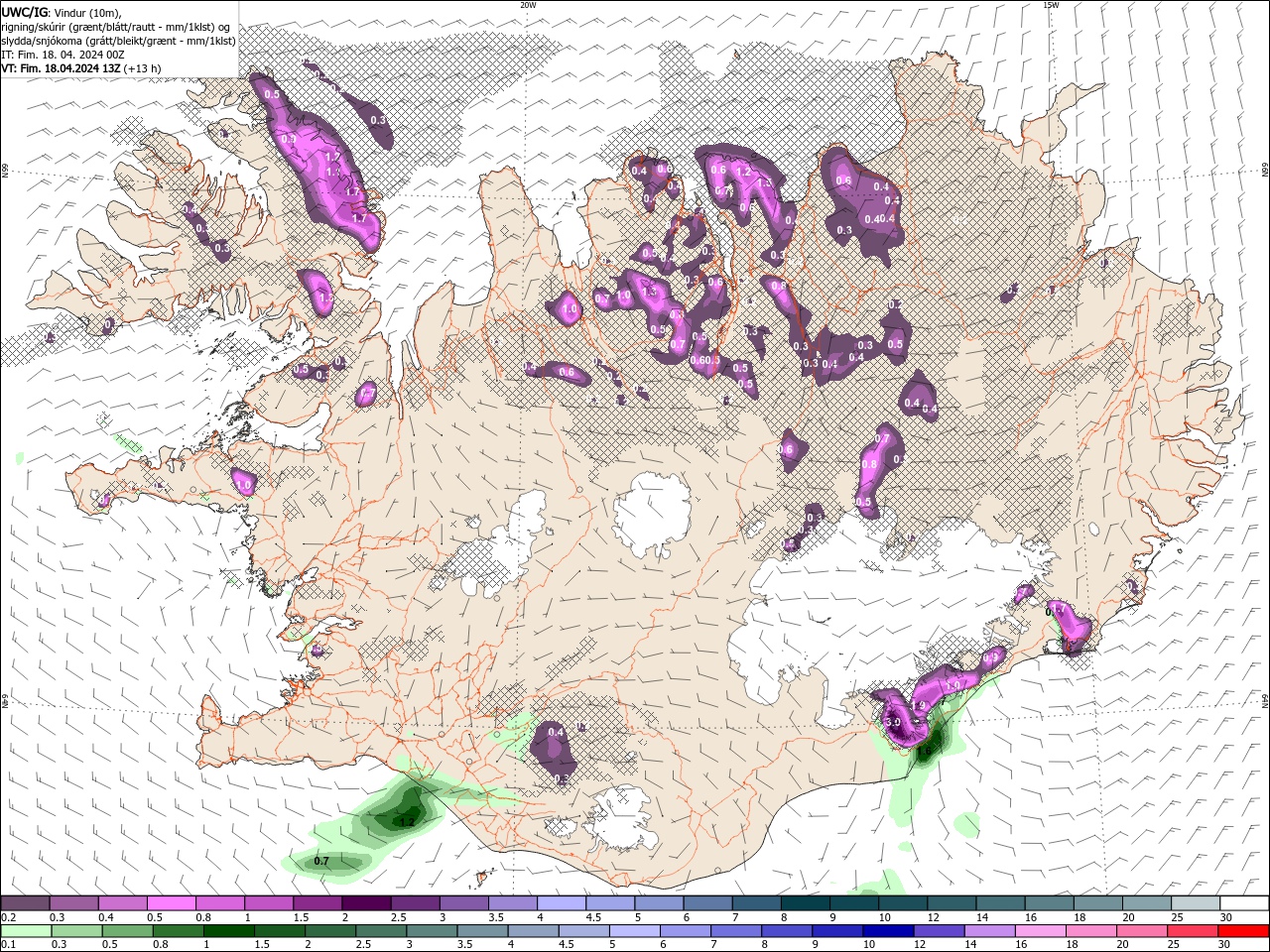
Task: Select the upper legend swatch between 1 and 1.5
Action: 268,902
